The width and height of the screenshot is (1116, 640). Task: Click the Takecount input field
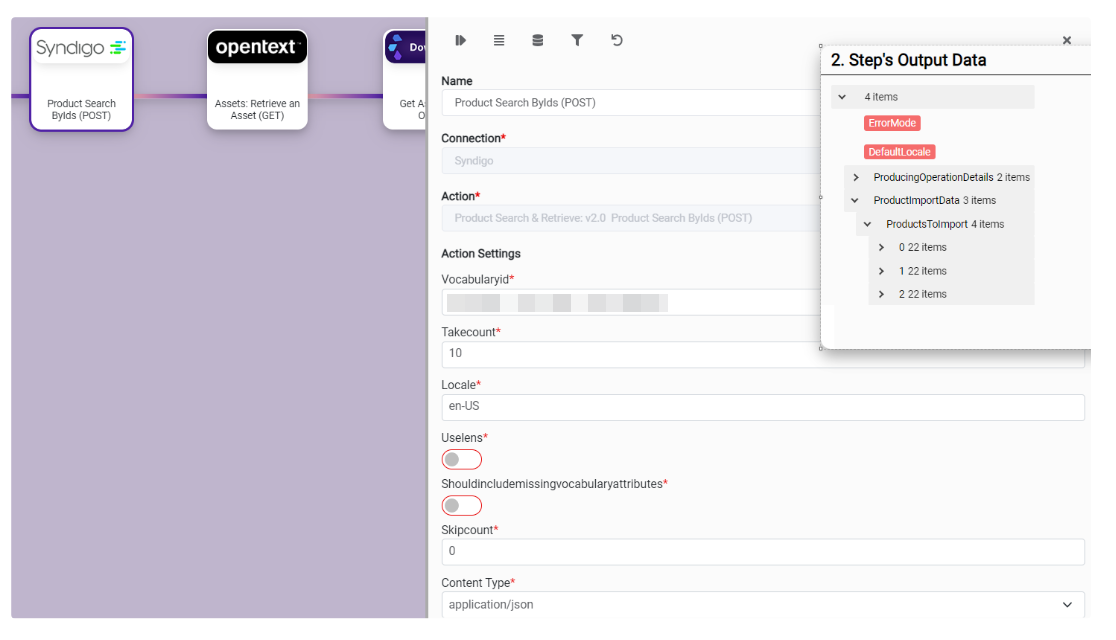pyautogui.click(x=630, y=353)
